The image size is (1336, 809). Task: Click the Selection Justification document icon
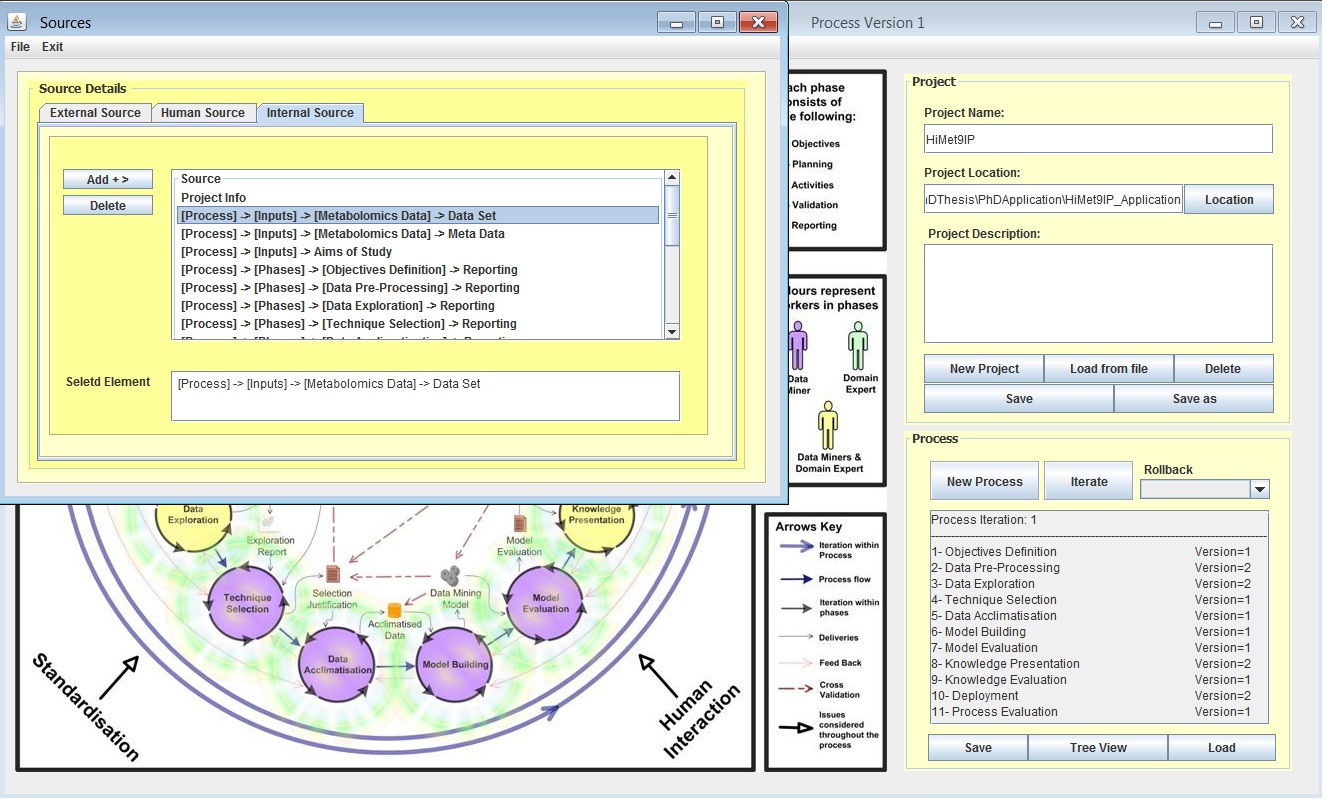click(333, 574)
